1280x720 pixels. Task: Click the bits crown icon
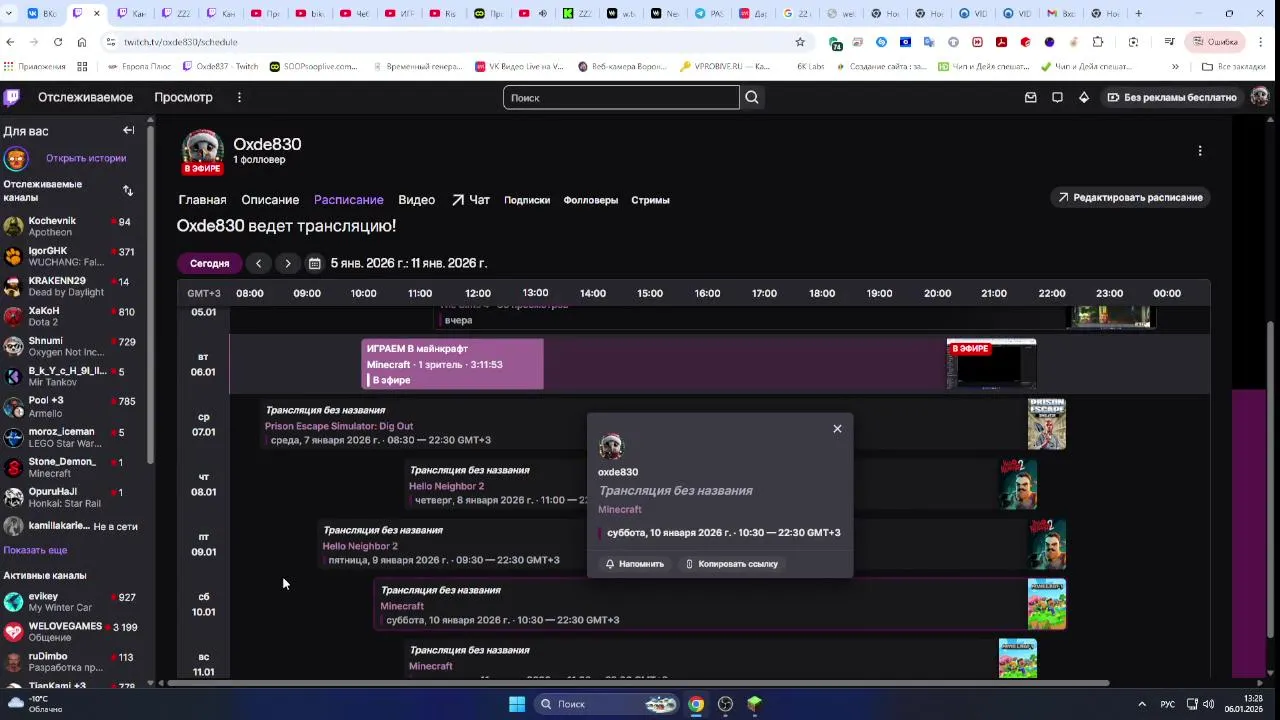1084,97
